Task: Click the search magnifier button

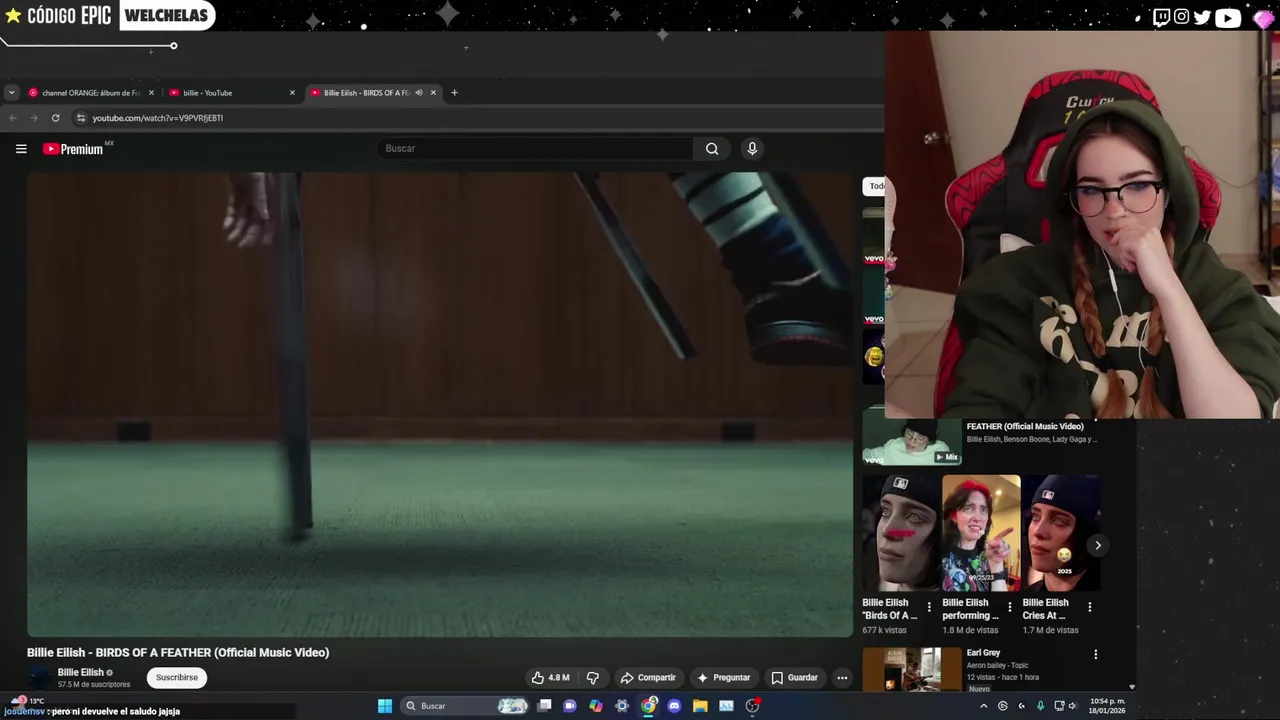Action: [x=712, y=149]
